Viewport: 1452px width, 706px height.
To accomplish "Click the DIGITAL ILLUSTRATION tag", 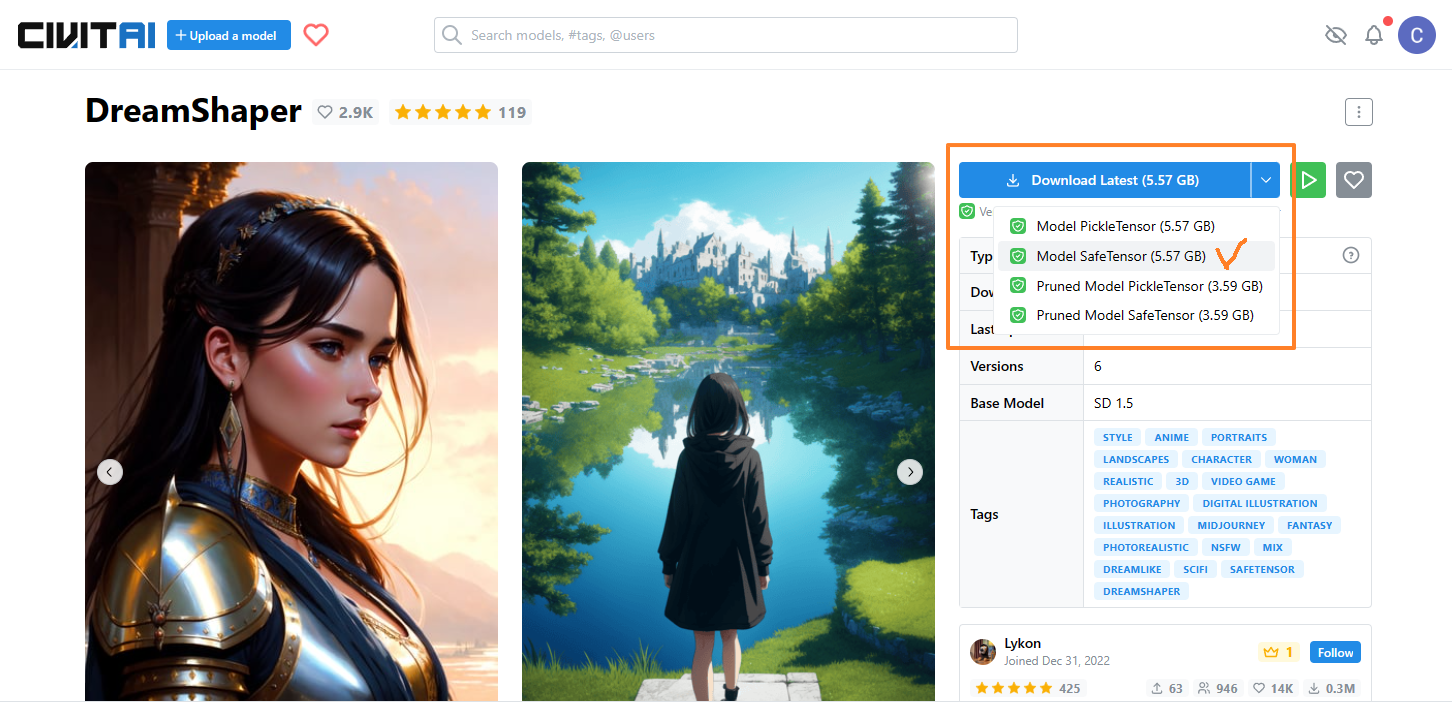I will [x=1259, y=503].
